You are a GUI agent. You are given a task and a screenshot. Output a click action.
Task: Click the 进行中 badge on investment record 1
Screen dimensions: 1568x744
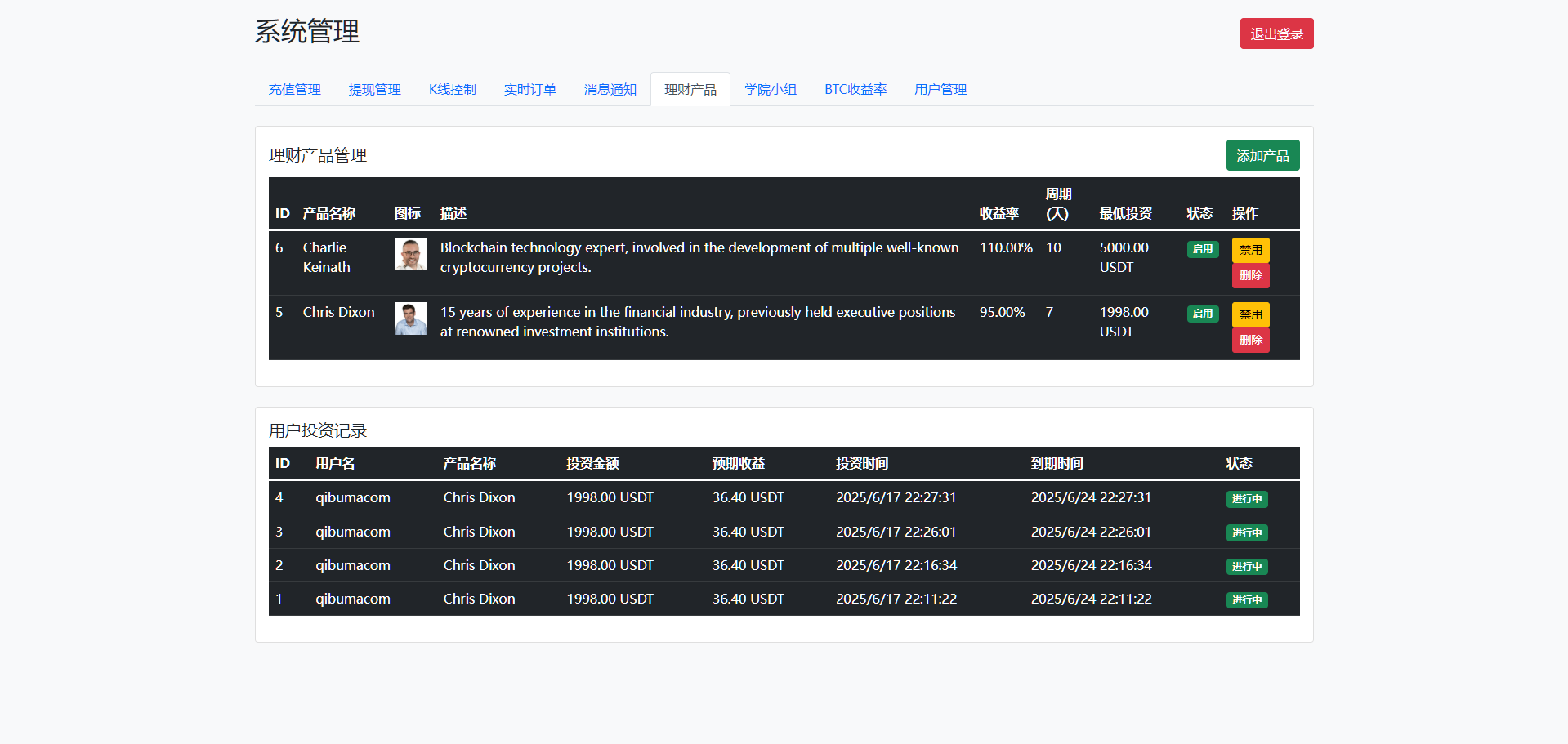[x=1246, y=600]
